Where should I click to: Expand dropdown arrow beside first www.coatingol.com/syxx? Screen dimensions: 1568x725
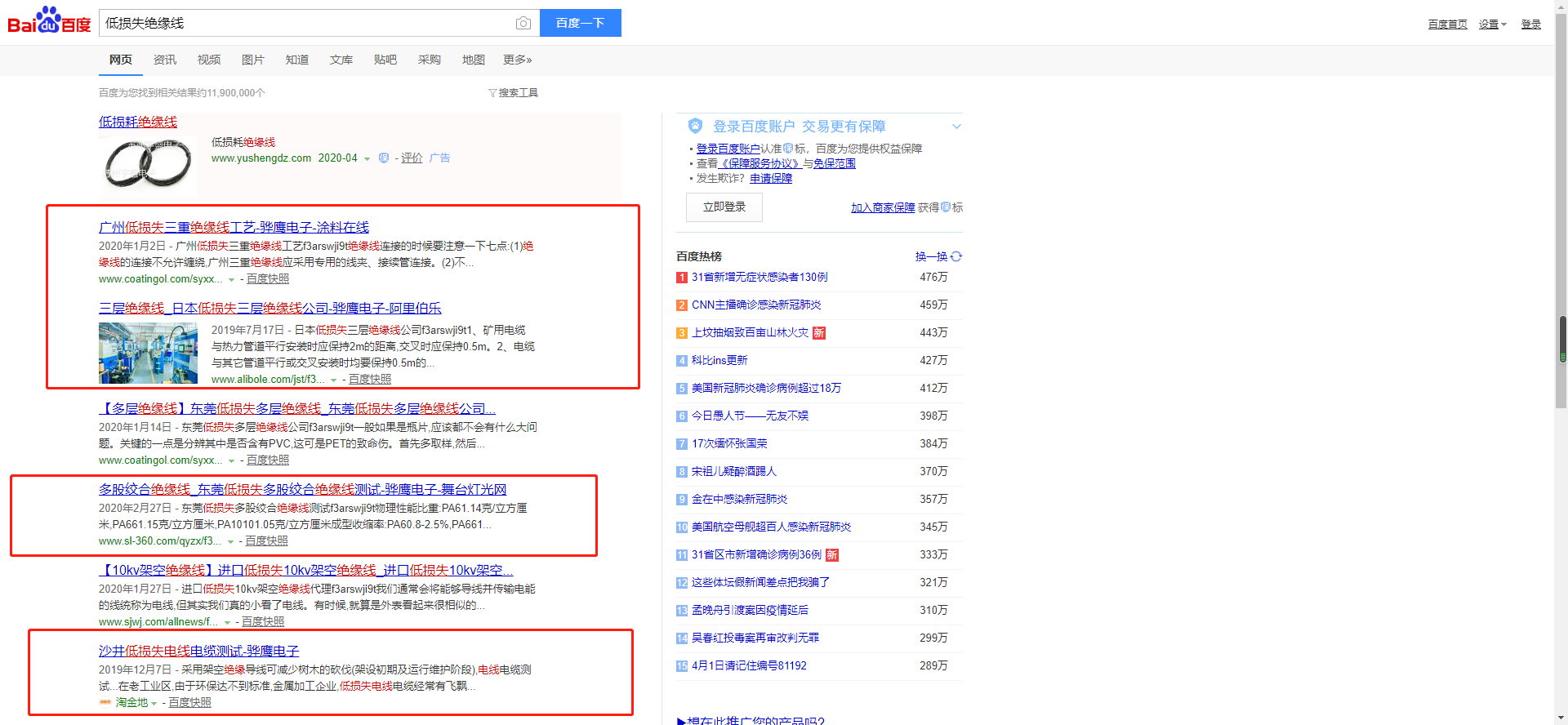click(231, 279)
